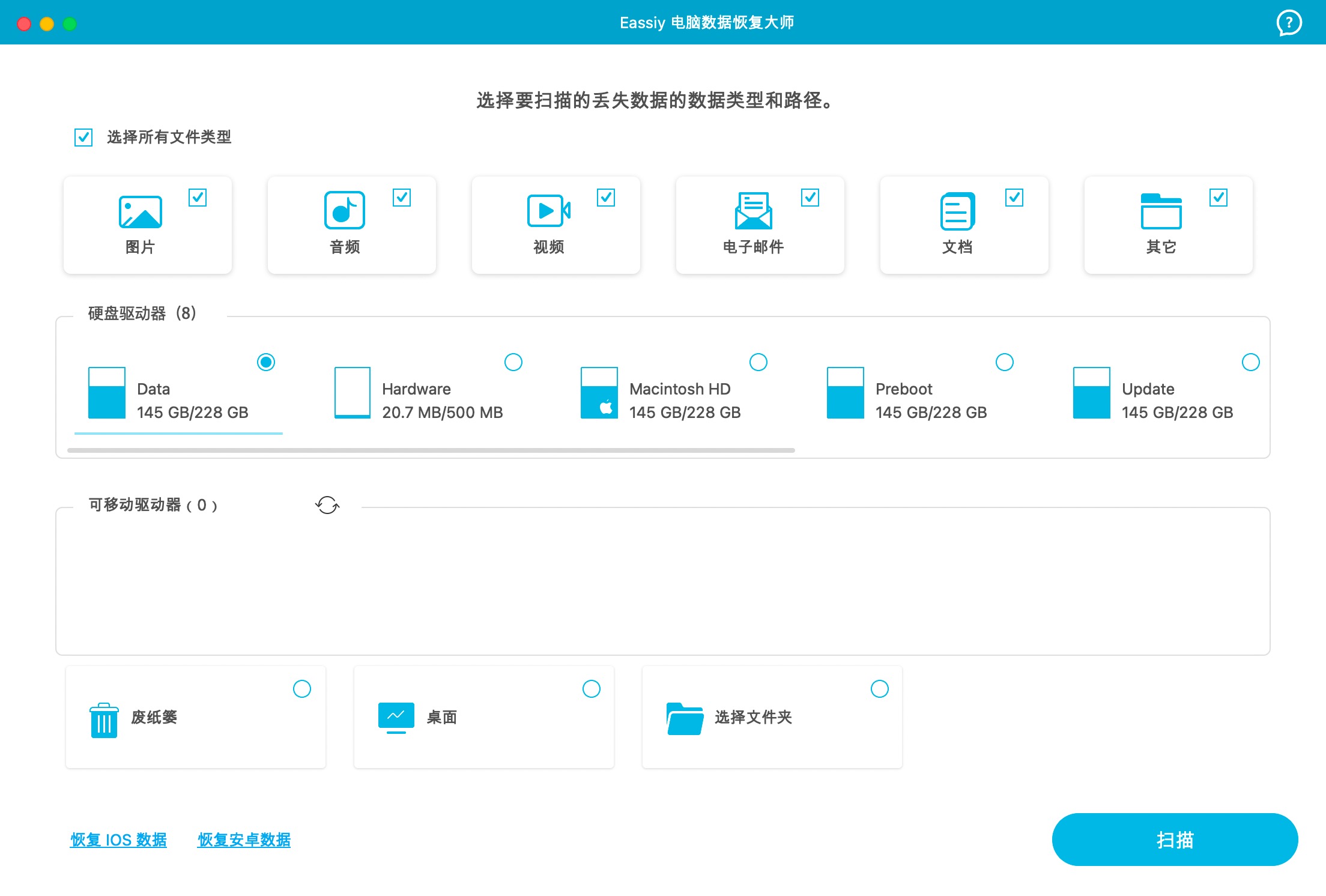Select the Update drive radio button

(x=1250, y=362)
